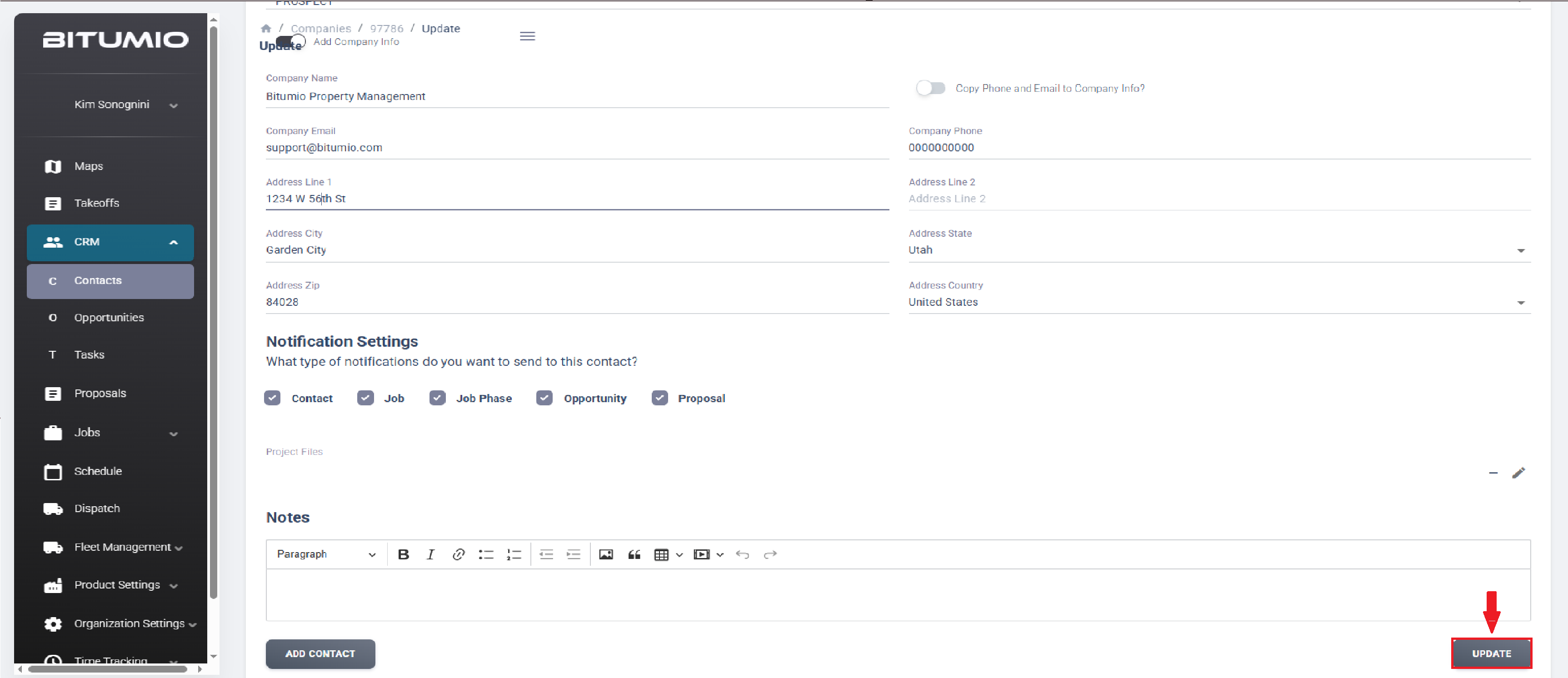Insert bulleted list in Notes
The width and height of the screenshot is (1568, 678).
tap(486, 554)
